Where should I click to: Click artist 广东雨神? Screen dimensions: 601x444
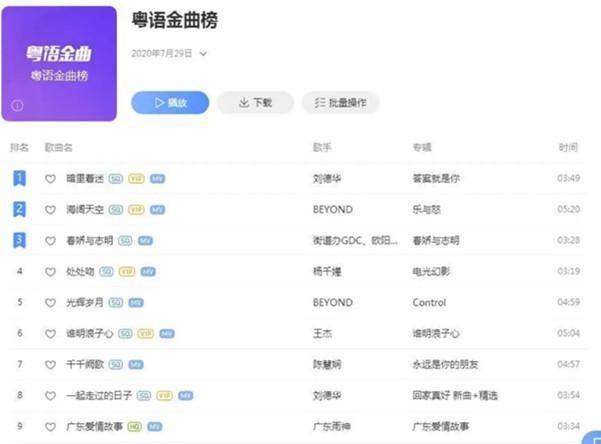click(332, 427)
